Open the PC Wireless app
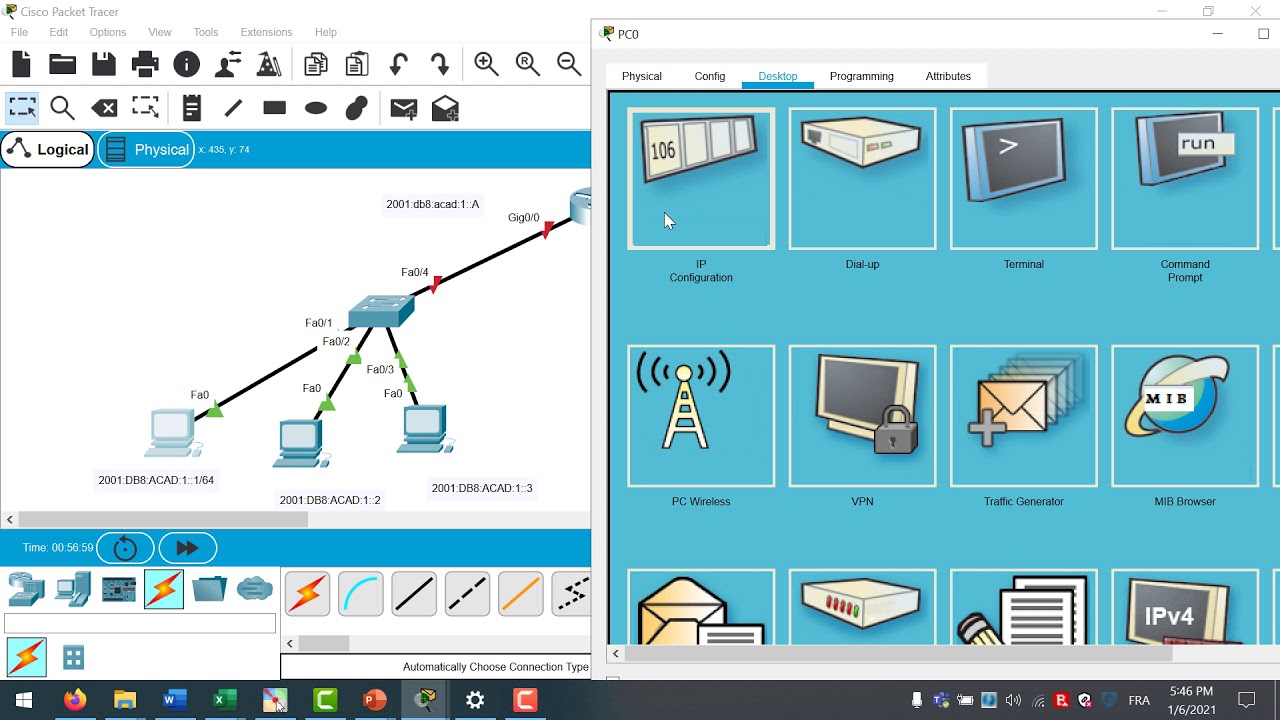This screenshot has height=720, width=1280. point(701,416)
